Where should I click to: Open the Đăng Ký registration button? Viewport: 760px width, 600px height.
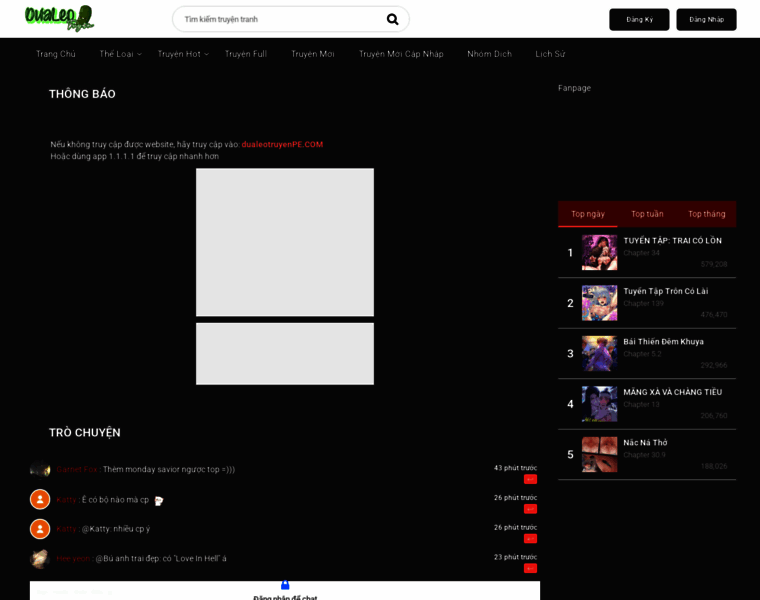coord(639,19)
